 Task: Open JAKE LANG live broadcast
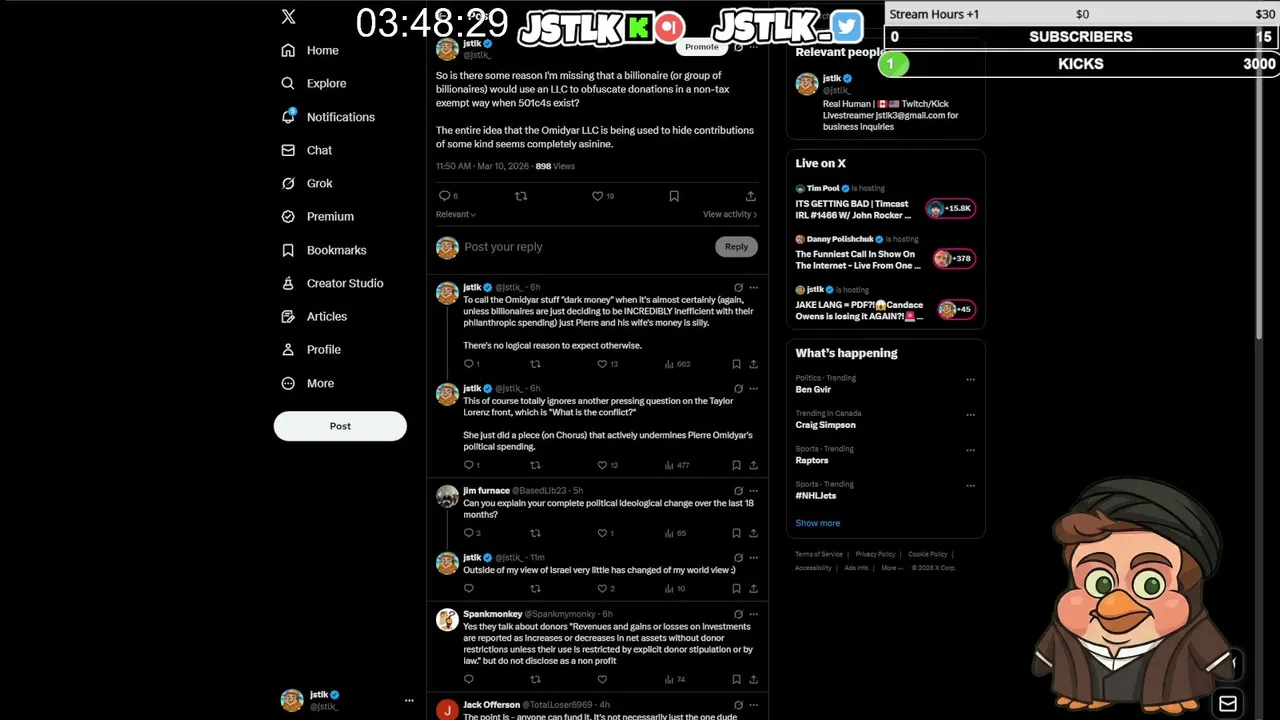click(x=885, y=305)
